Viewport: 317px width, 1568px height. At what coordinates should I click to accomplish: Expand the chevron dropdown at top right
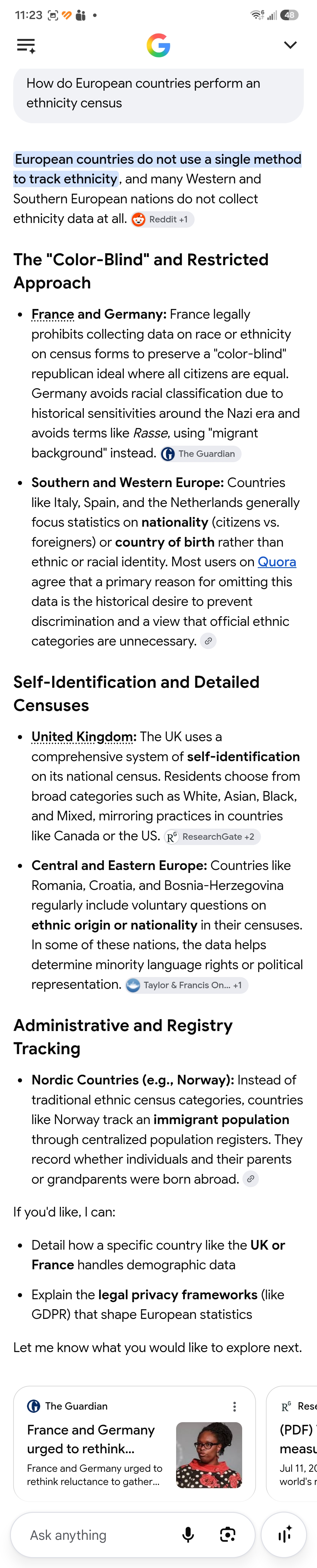coord(290,45)
